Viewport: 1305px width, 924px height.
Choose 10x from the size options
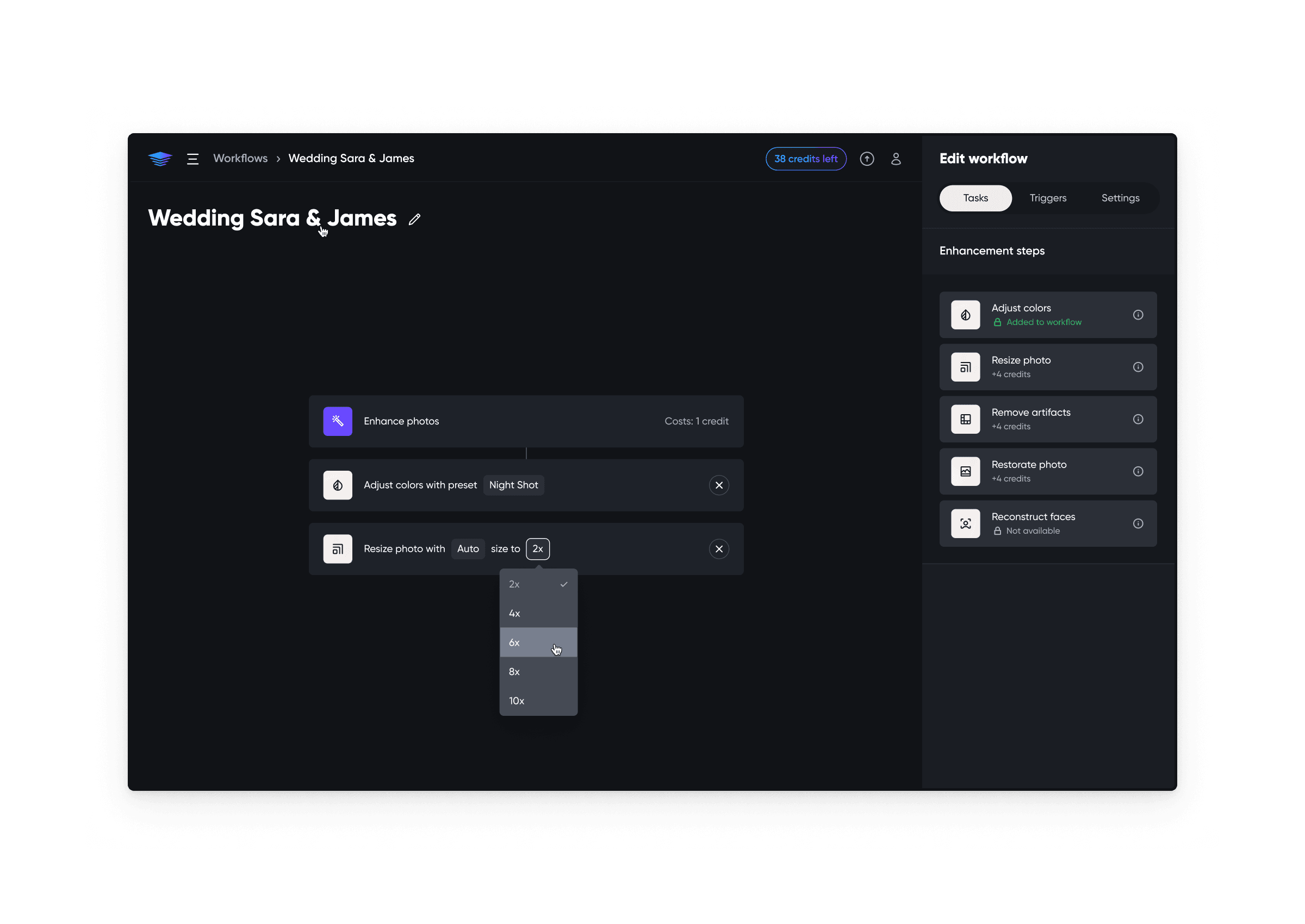point(537,701)
